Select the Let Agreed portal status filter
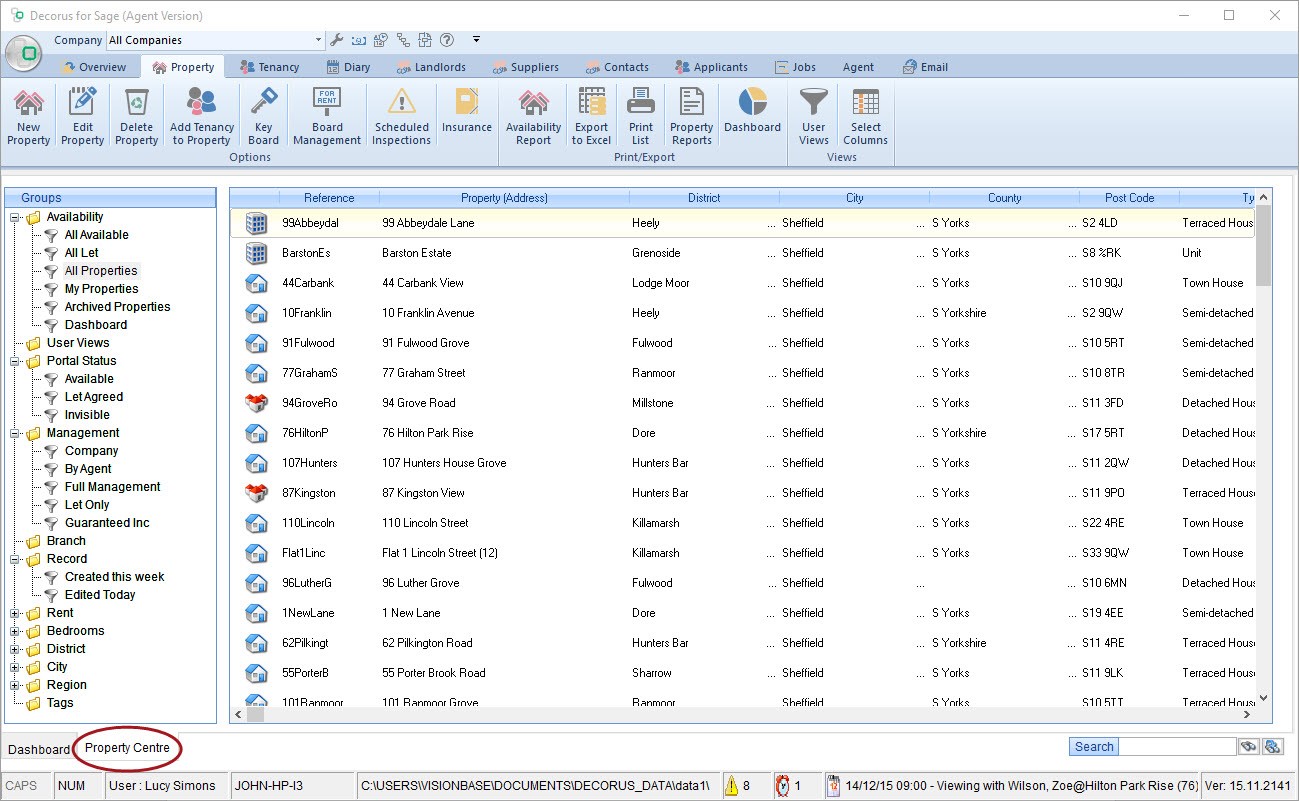The image size is (1299, 801). [x=94, y=397]
